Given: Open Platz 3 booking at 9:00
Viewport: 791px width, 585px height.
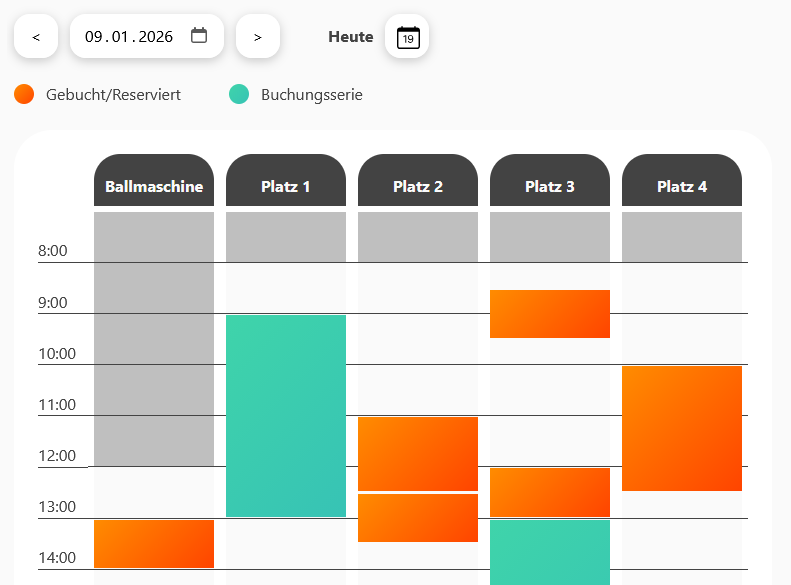Looking at the screenshot, I should [x=550, y=314].
